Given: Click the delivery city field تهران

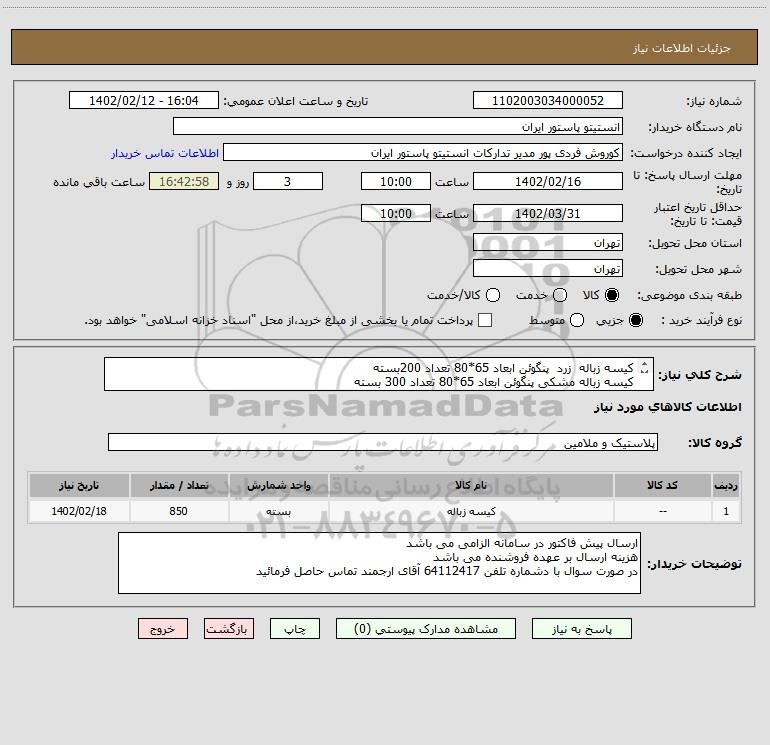Looking at the screenshot, I should click(x=548, y=268).
